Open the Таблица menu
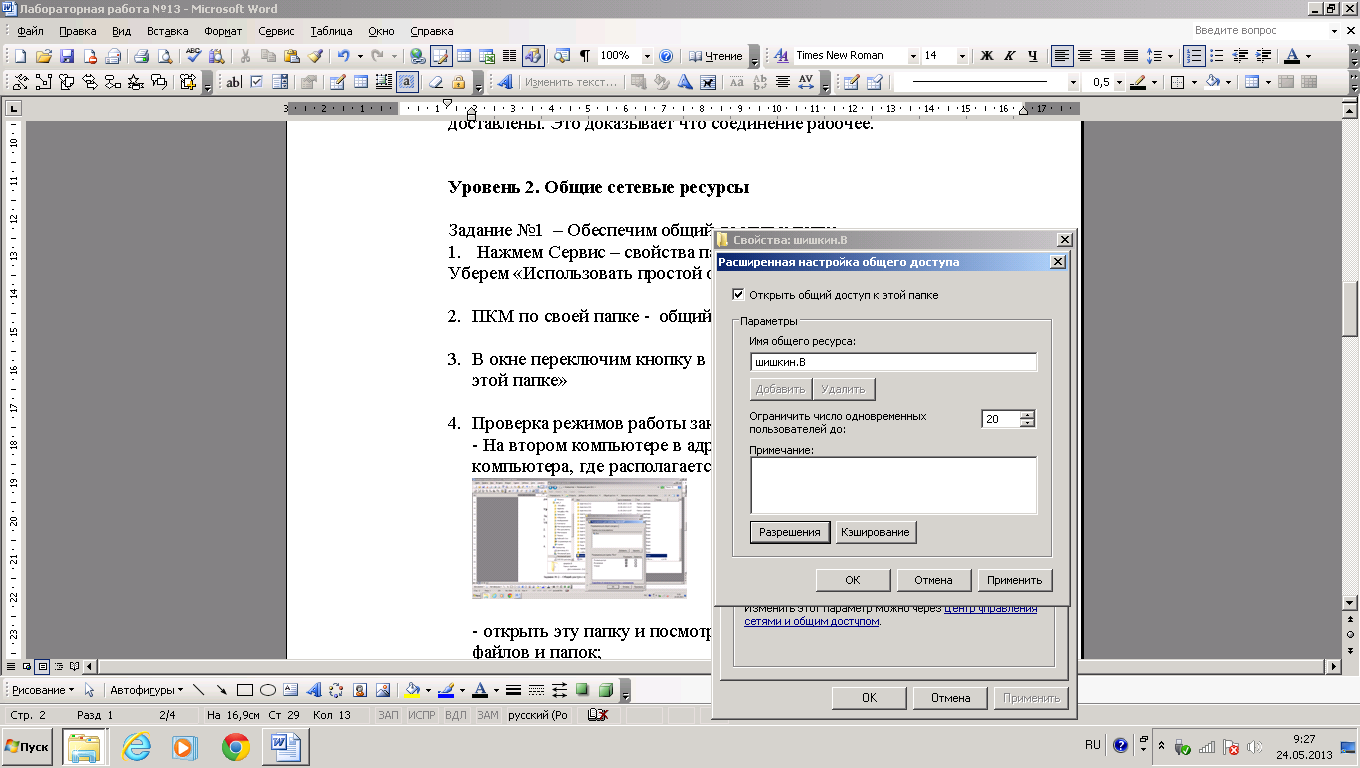 point(331,31)
